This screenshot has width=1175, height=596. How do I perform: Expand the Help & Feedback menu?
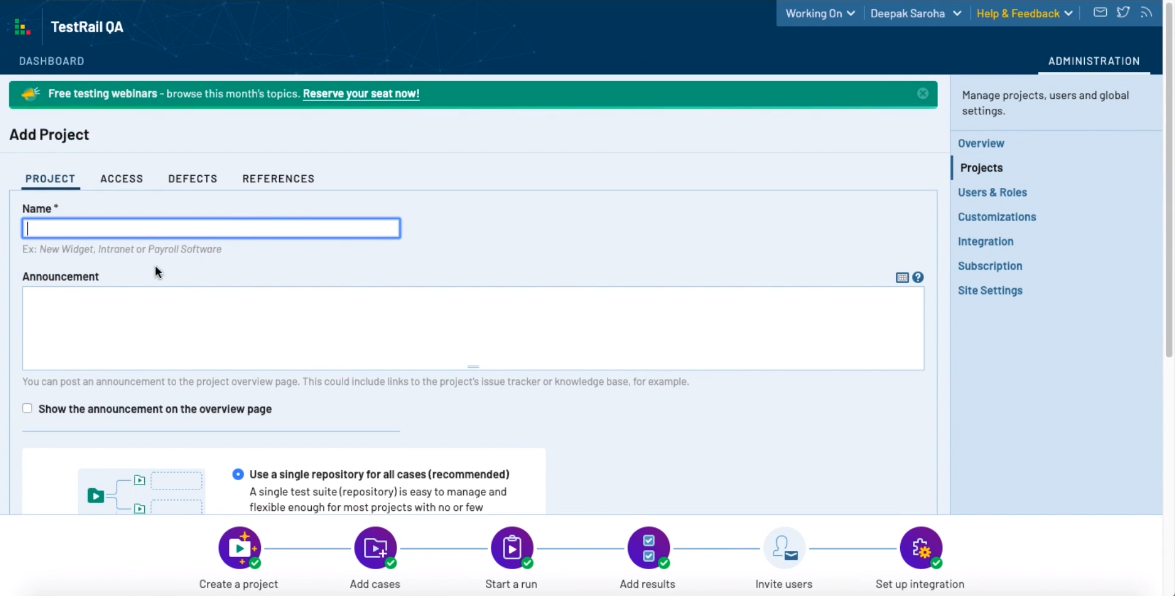coord(1024,14)
